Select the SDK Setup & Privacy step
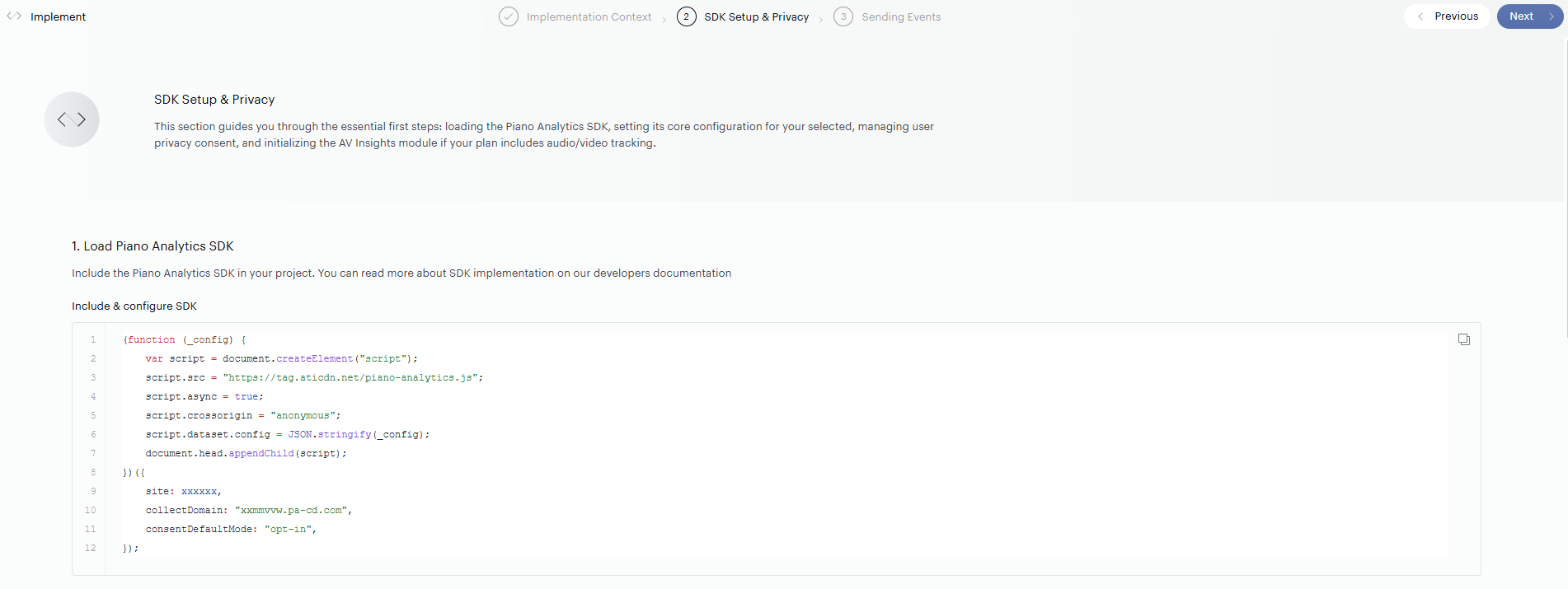1568x589 pixels. 756,16
